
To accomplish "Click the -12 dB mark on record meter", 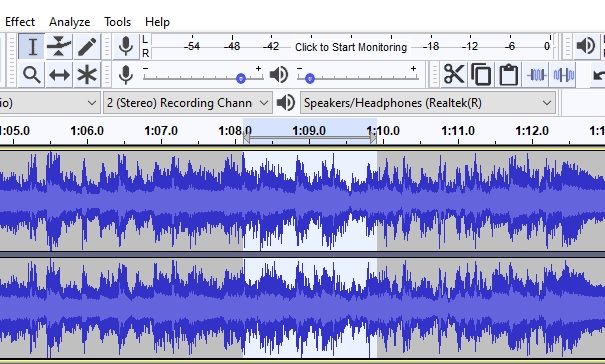I will pos(470,46).
